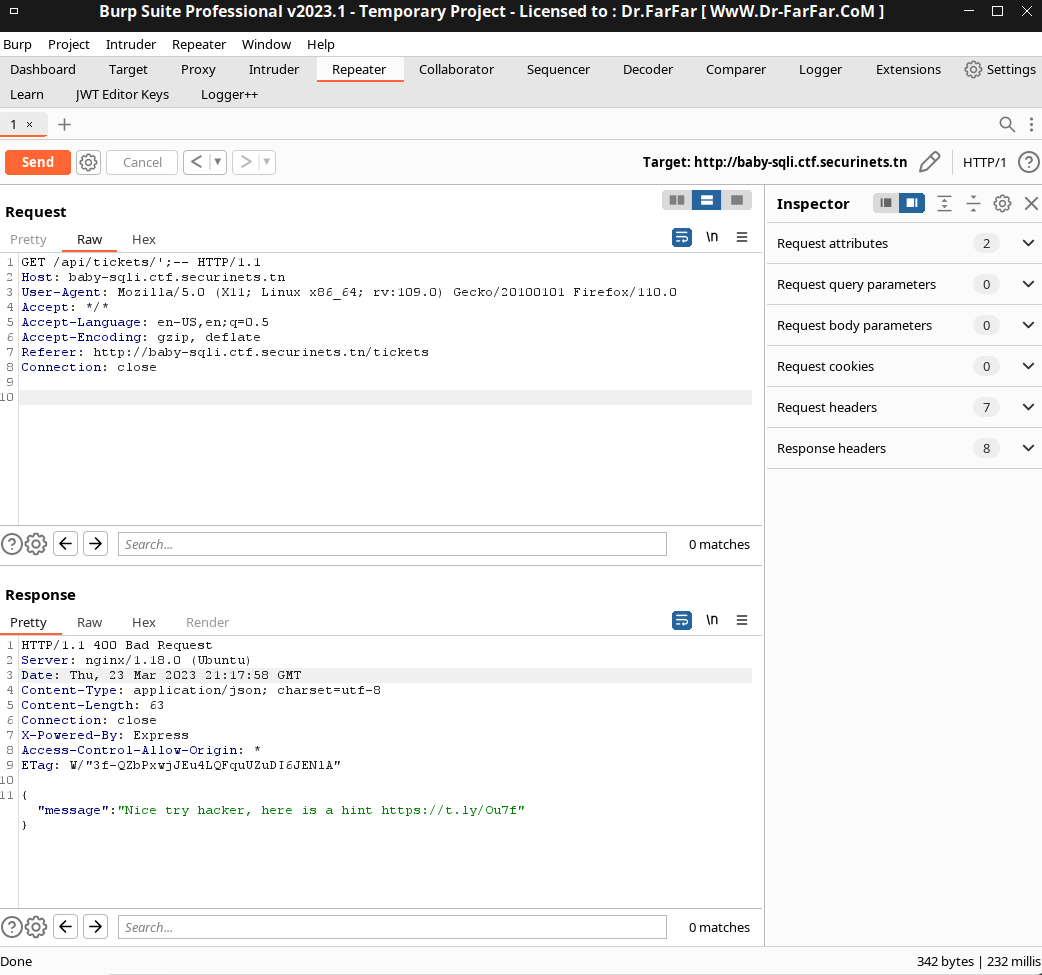
Task: Open the Help menu
Action: tap(320, 45)
